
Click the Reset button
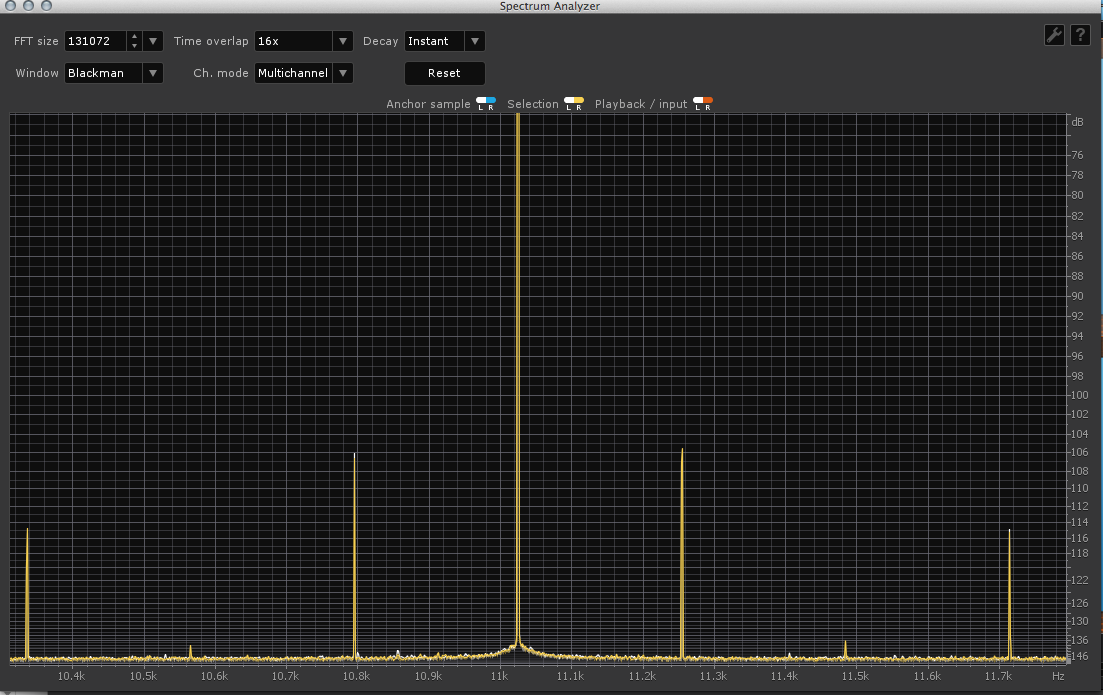[444, 73]
